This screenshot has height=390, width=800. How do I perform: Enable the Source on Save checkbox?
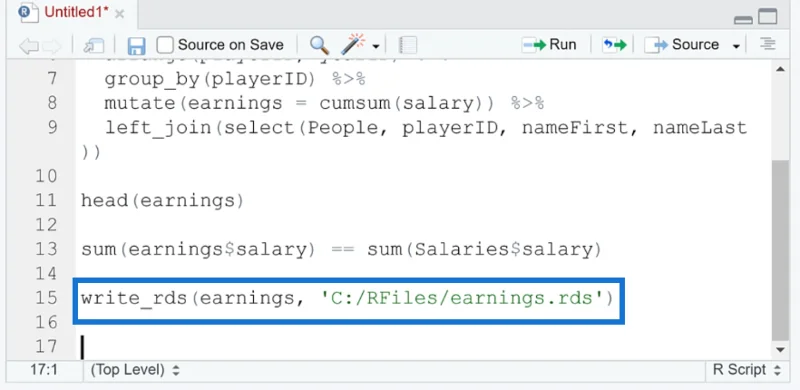(165, 45)
